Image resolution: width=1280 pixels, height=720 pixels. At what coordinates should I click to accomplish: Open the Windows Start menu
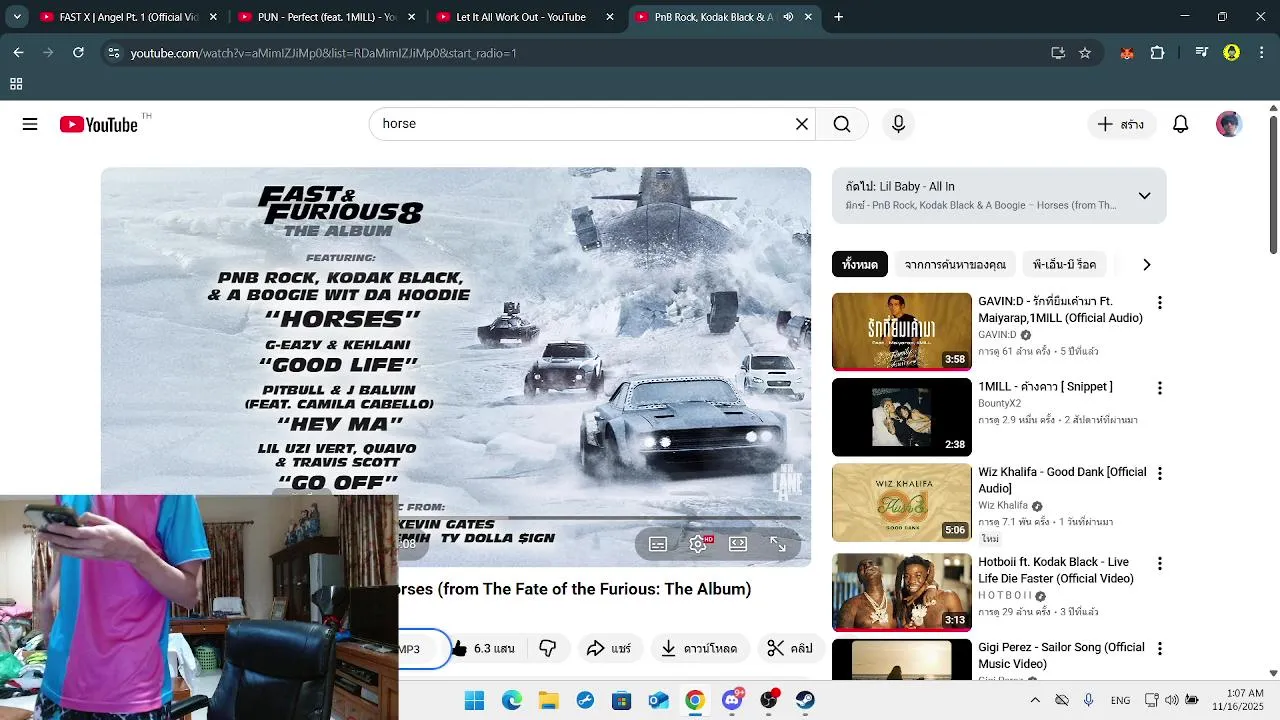pyautogui.click(x=474, y=700)
